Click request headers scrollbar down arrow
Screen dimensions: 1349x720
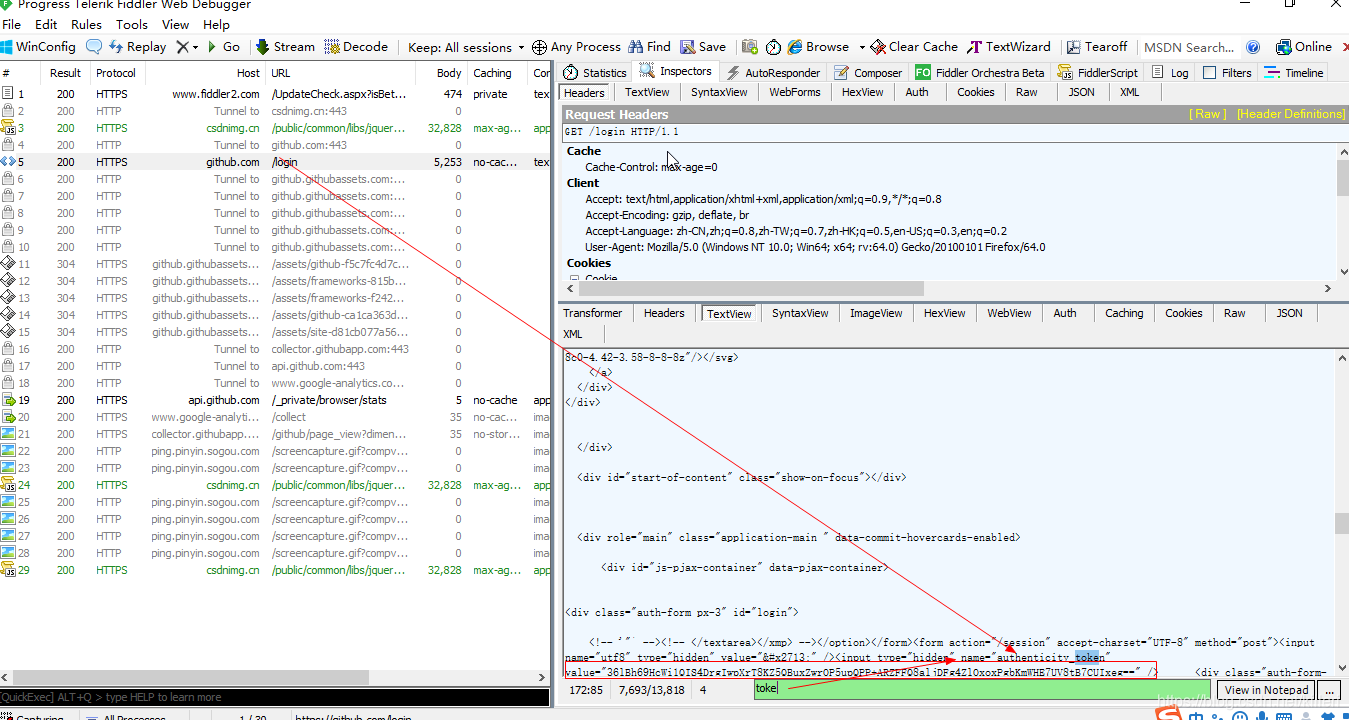pos(1342,271)
